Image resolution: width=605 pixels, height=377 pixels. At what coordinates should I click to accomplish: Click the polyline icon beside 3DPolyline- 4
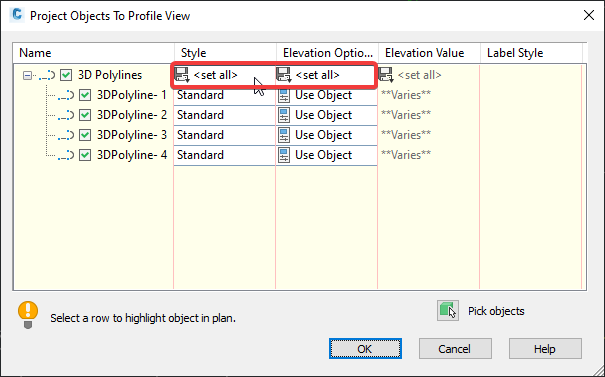pos(66,156)
